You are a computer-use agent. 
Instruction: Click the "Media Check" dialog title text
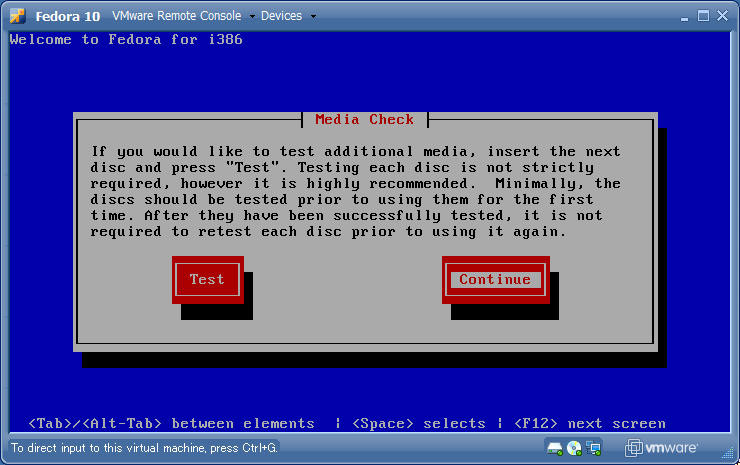click(x=364, y=119)
